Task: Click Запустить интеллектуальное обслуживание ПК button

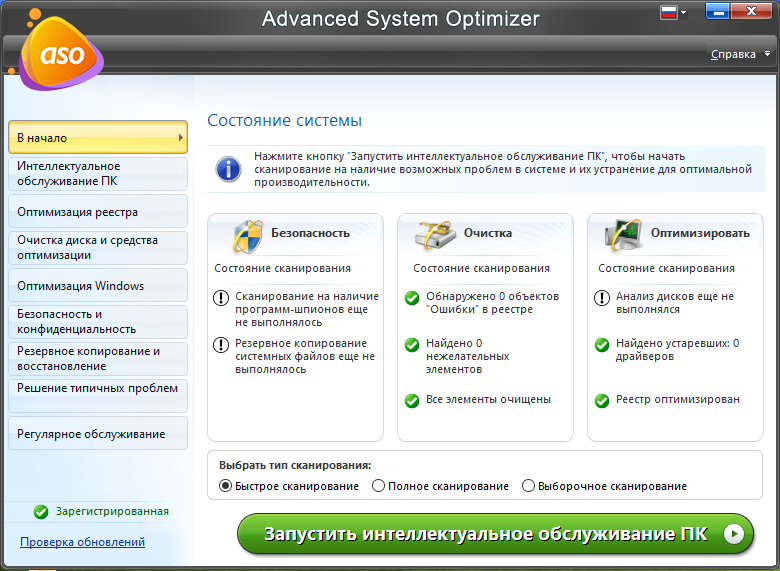Action: click(x=495, y=534)
